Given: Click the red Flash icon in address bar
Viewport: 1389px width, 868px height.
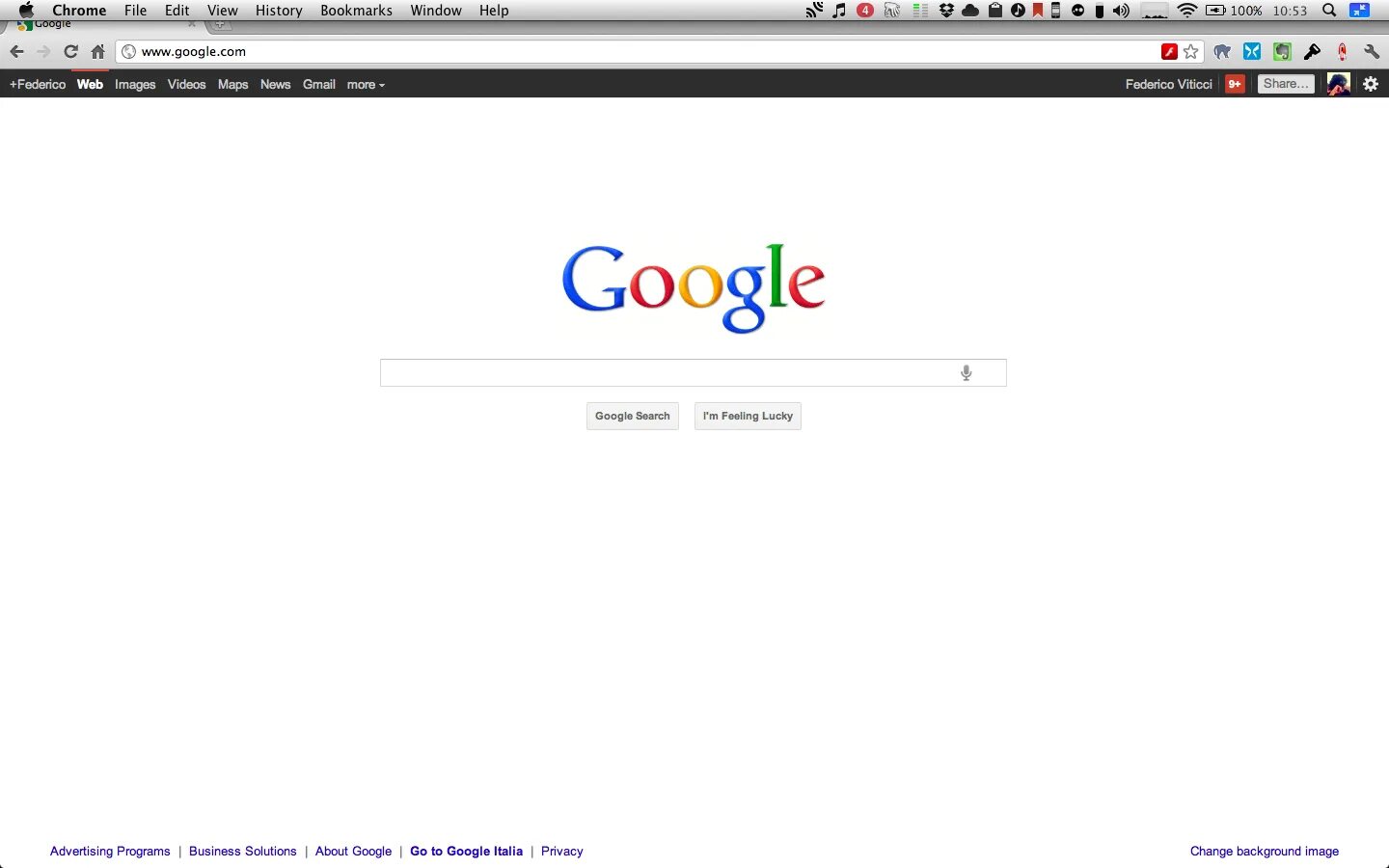Looking at the screenshot, I should (x=1169, y=52).
